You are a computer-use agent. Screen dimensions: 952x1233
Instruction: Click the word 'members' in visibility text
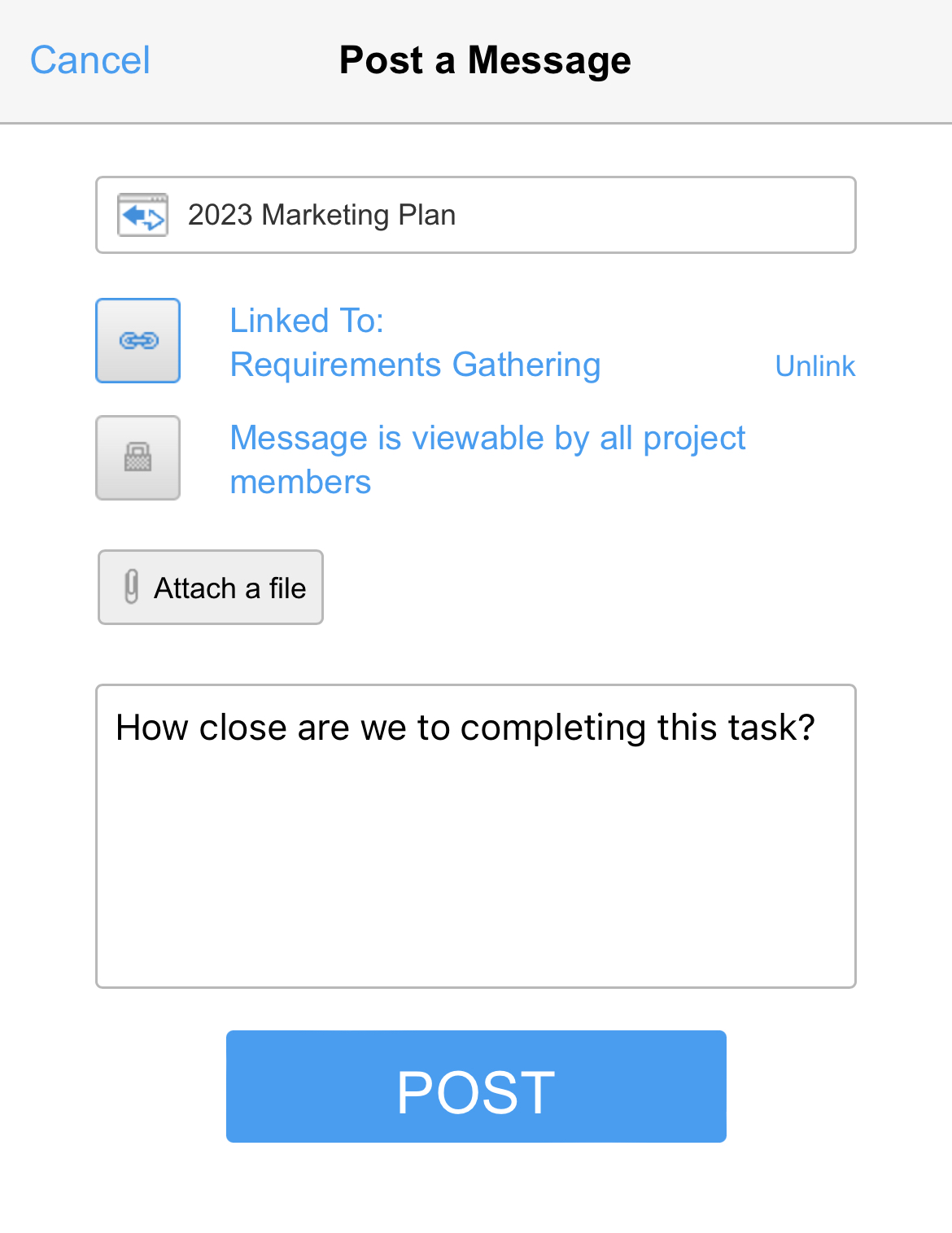[x=300, y=482]
